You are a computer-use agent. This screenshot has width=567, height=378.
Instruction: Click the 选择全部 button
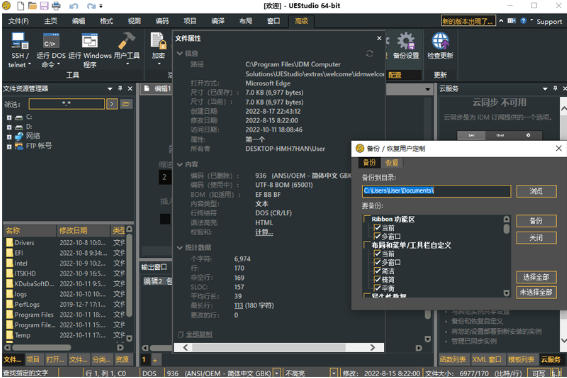pos(536,277)
